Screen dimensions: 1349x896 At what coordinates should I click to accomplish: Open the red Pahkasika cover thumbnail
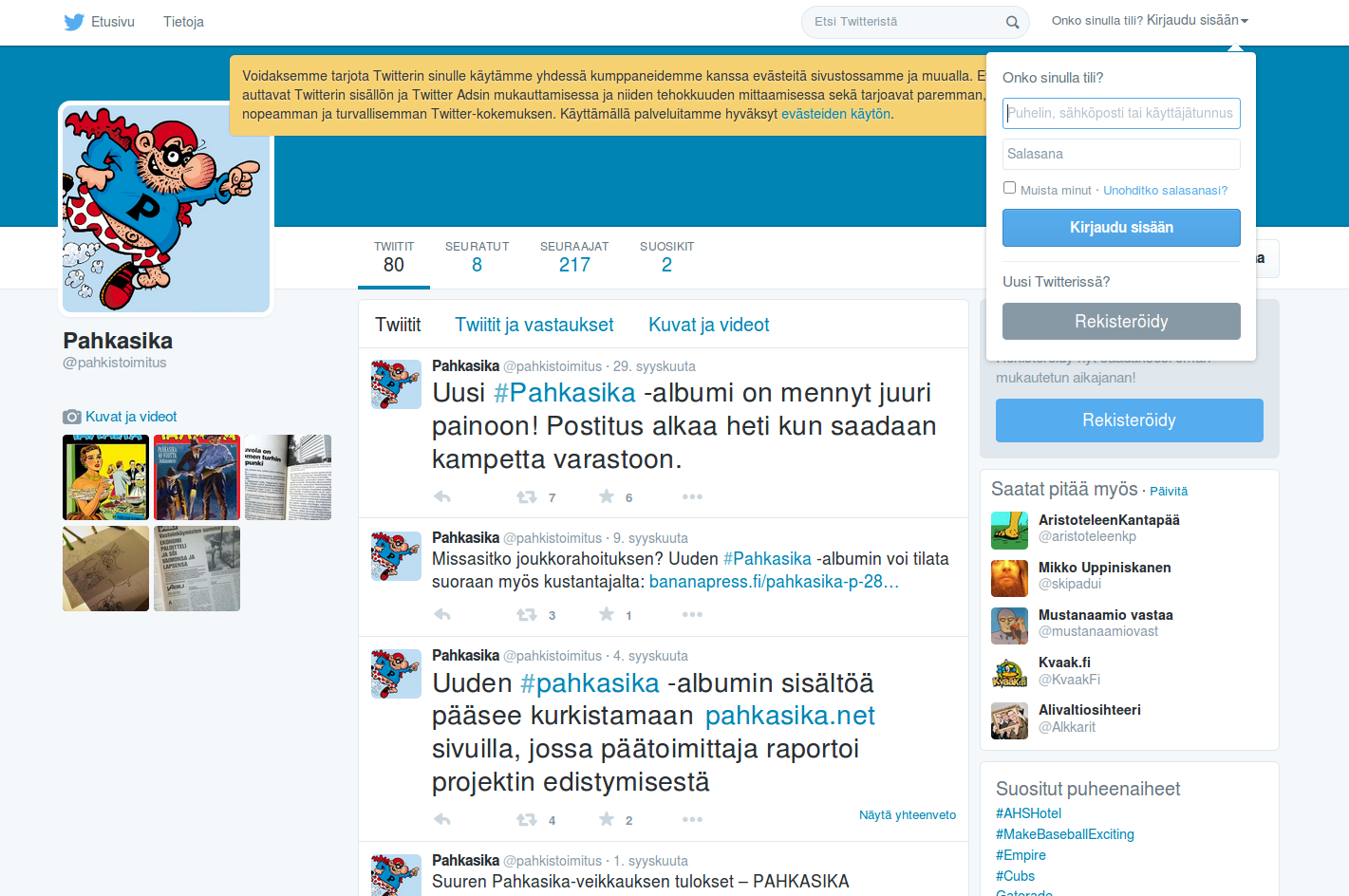coord(197,477)
